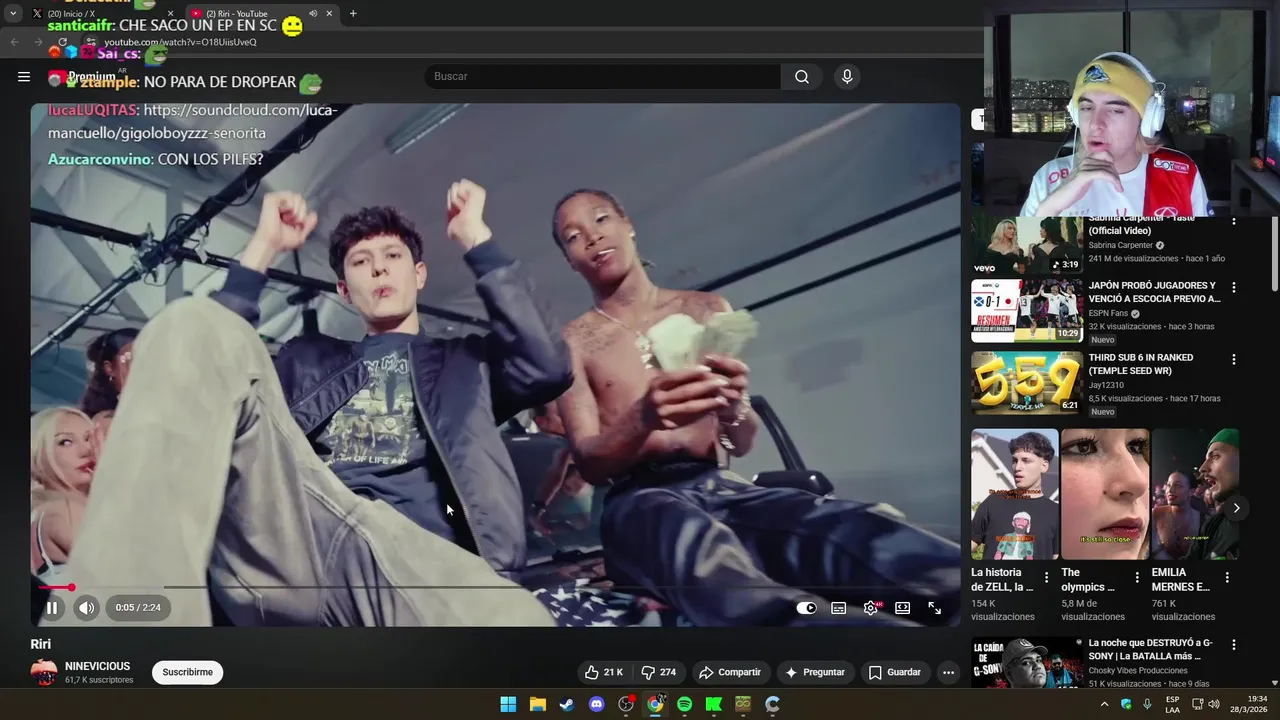The image size is (1280, 720).
Task: Click the tray microphone icon
Action: tap(1147, 704)
